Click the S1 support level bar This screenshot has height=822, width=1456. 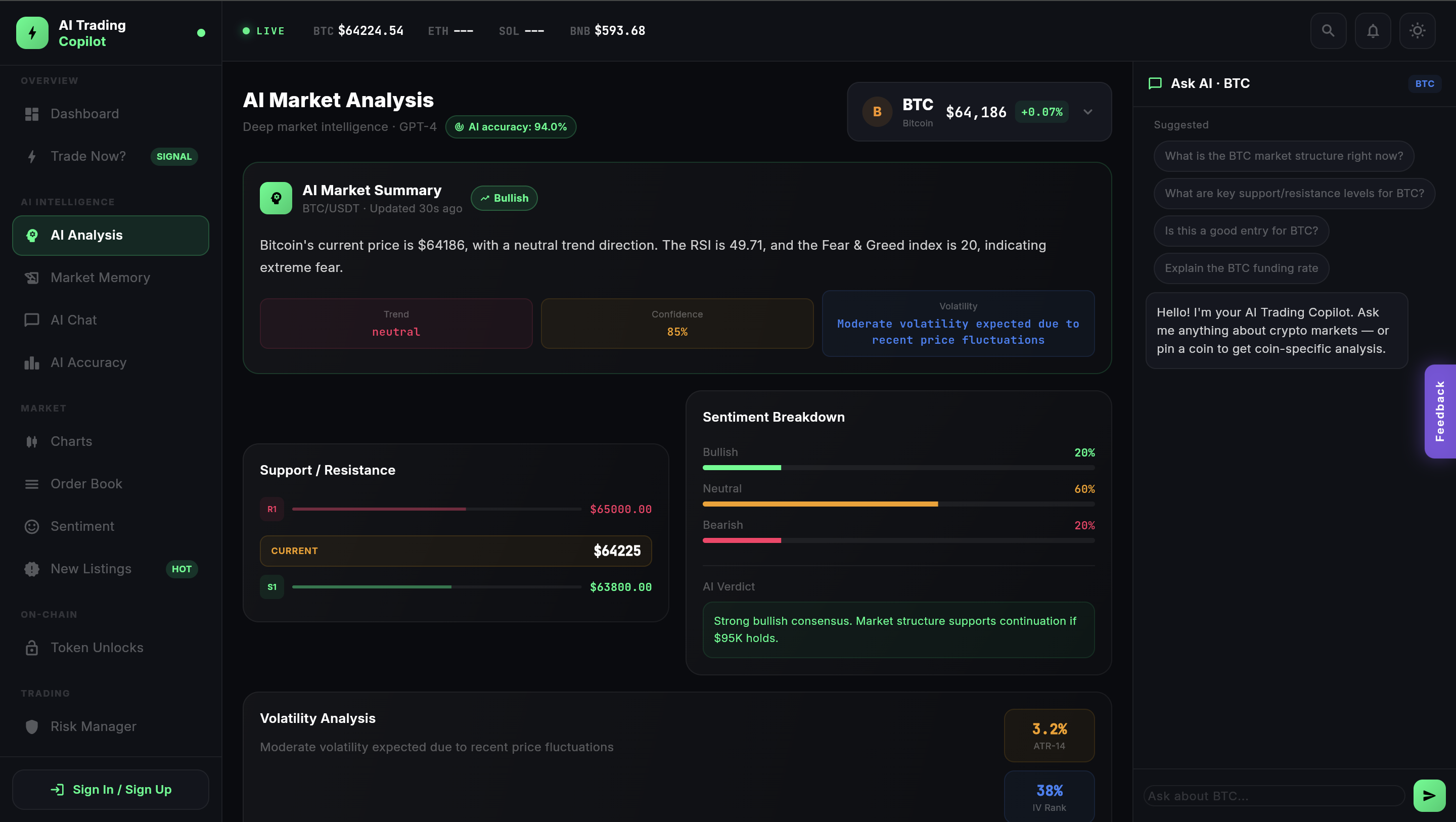pyautogui.click(x=436, y=587)
